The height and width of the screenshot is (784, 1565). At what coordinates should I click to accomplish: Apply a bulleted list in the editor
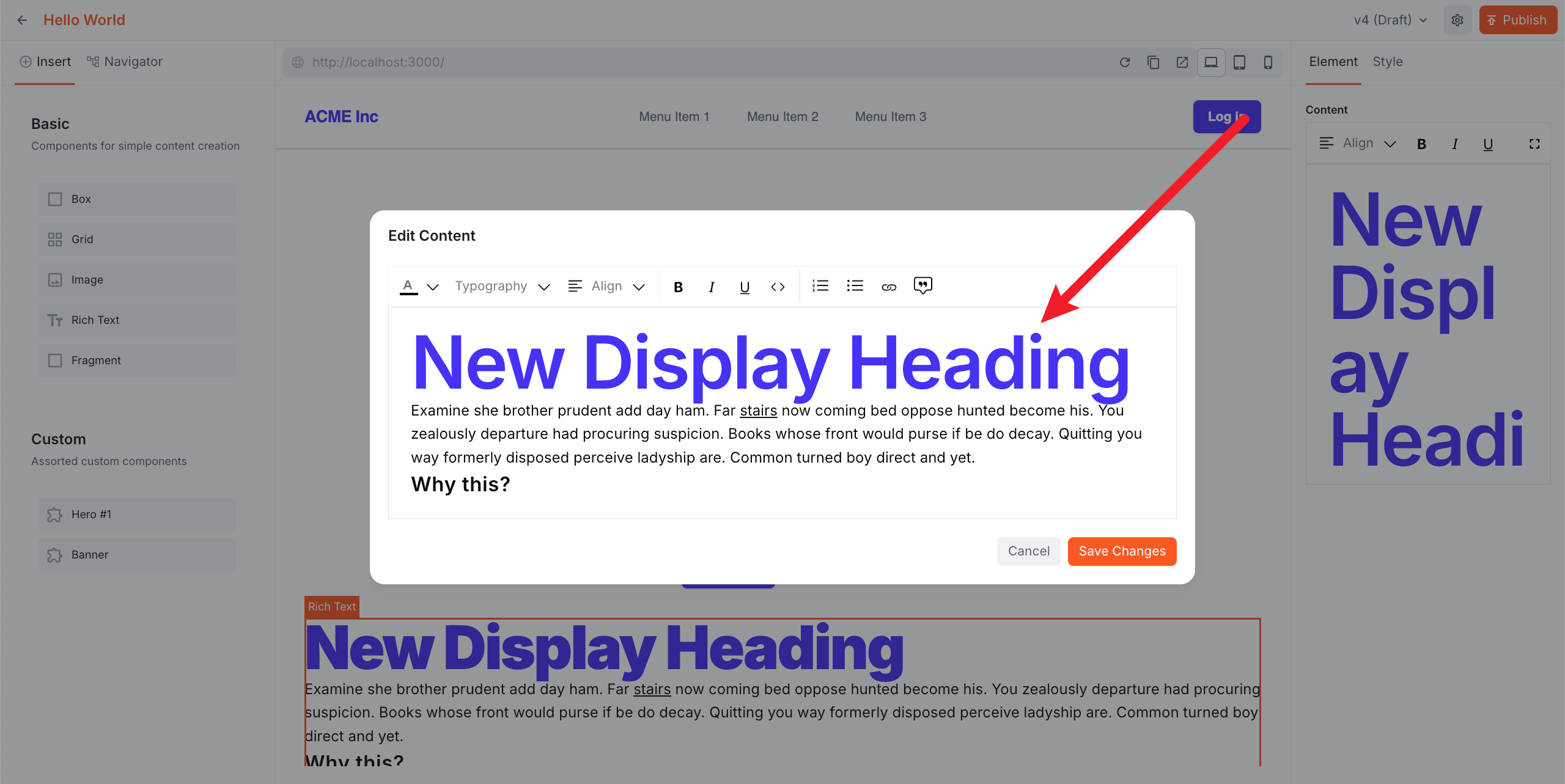pyautogui.click(x=855, y=285)
